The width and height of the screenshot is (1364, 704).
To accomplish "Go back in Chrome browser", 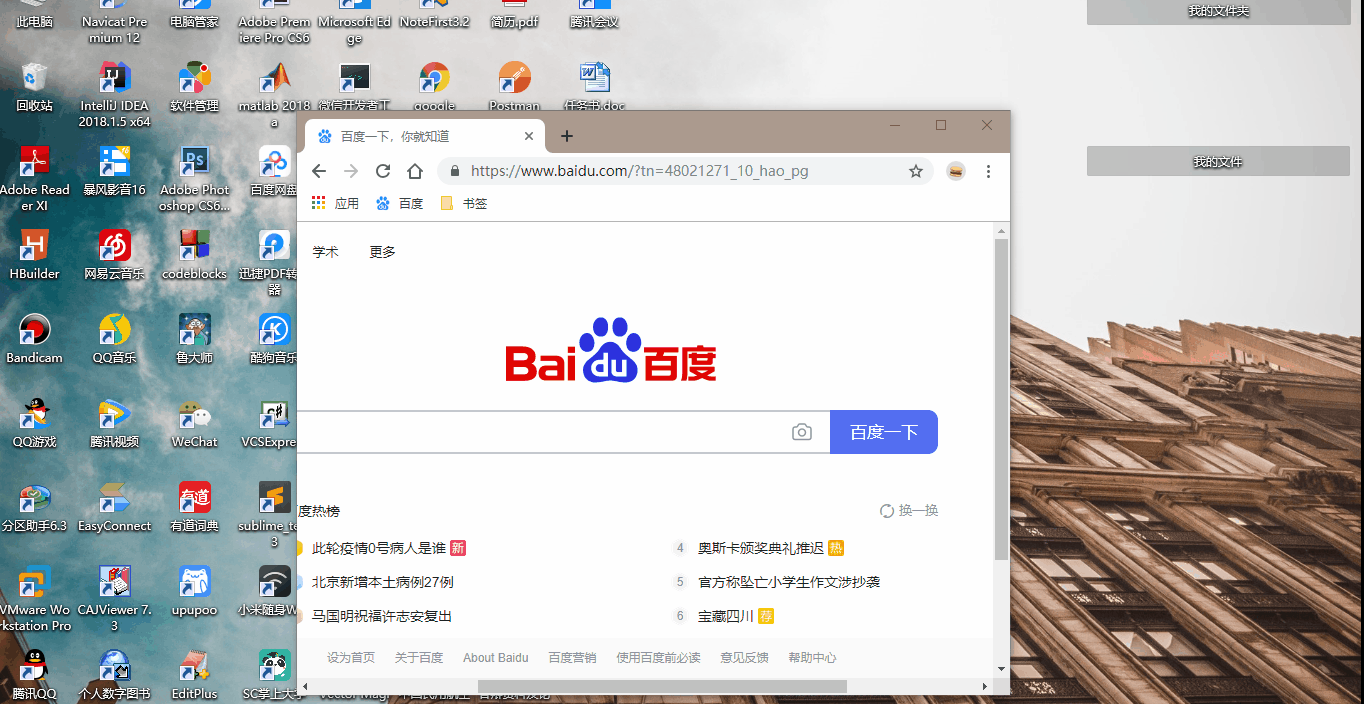I will 319,171.
